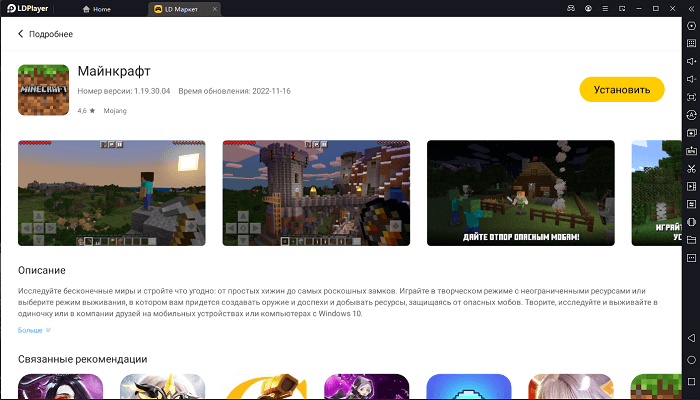
Task: Tap the Android back triangle button
Action: [691, 338]
